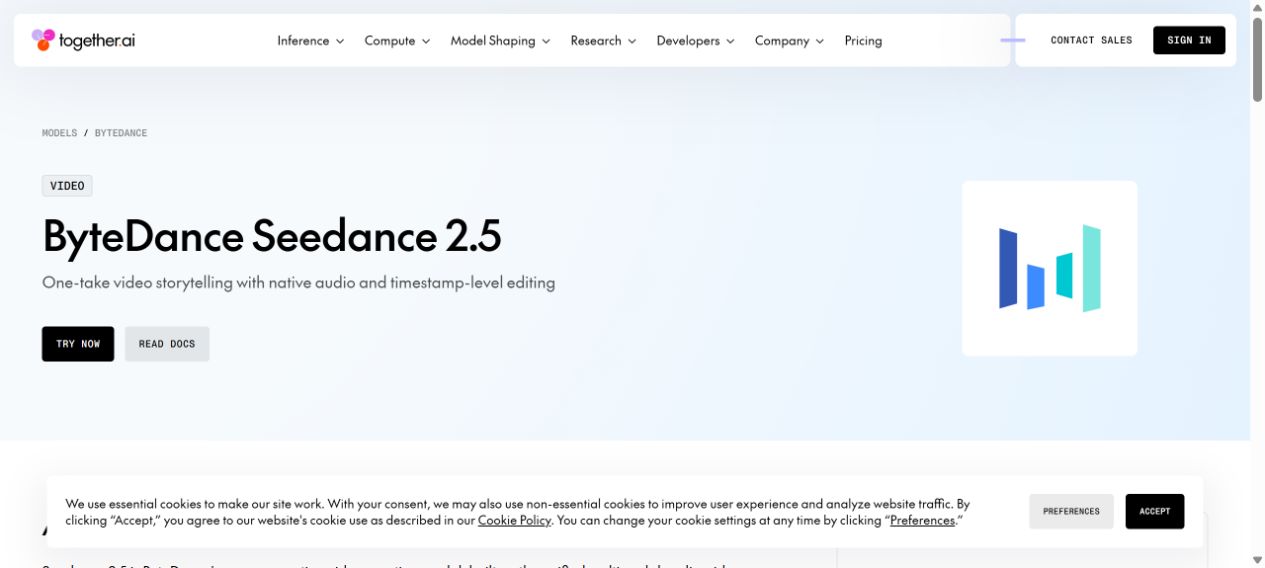Expand the Company dropdown

(x=789, y=41)
